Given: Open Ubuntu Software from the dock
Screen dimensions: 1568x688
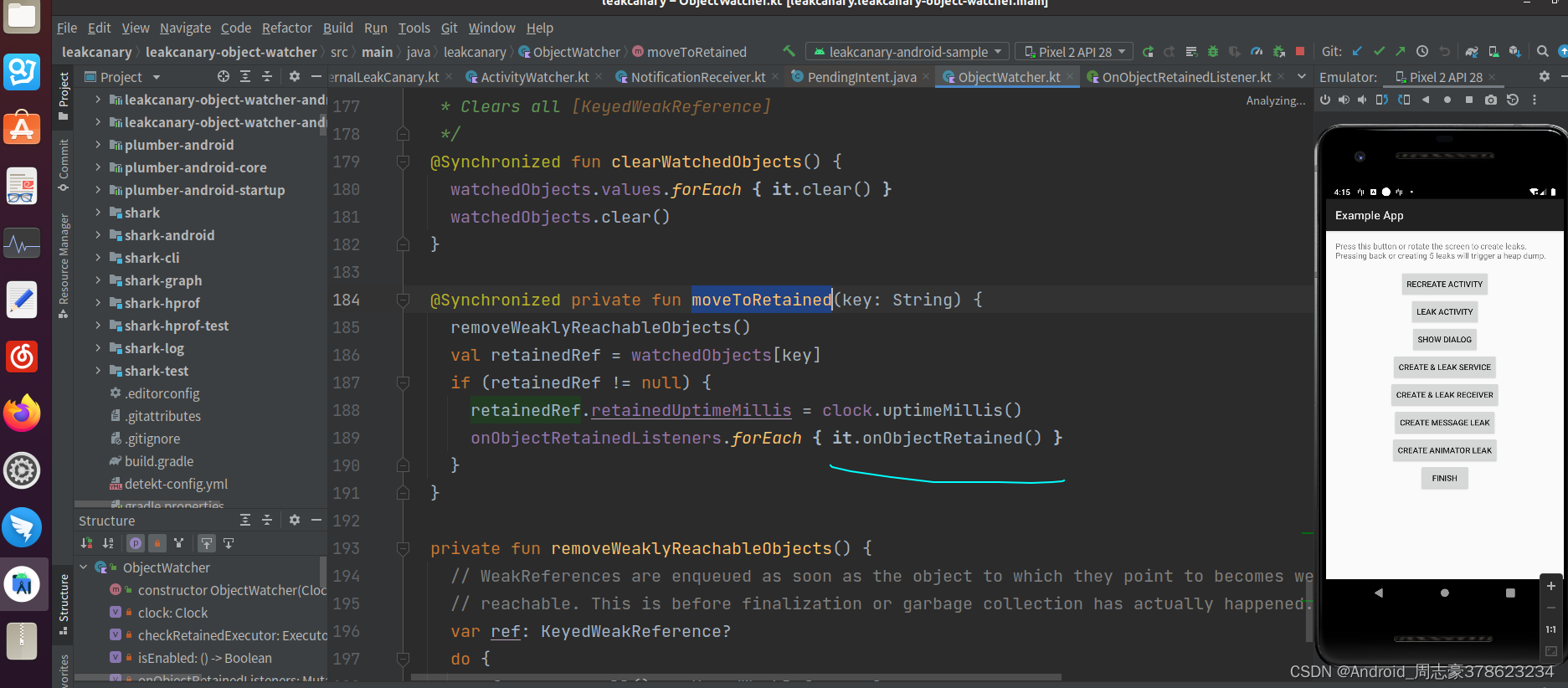Looking at the screenshot, I should pyautogui.click(x=22, y=129).
